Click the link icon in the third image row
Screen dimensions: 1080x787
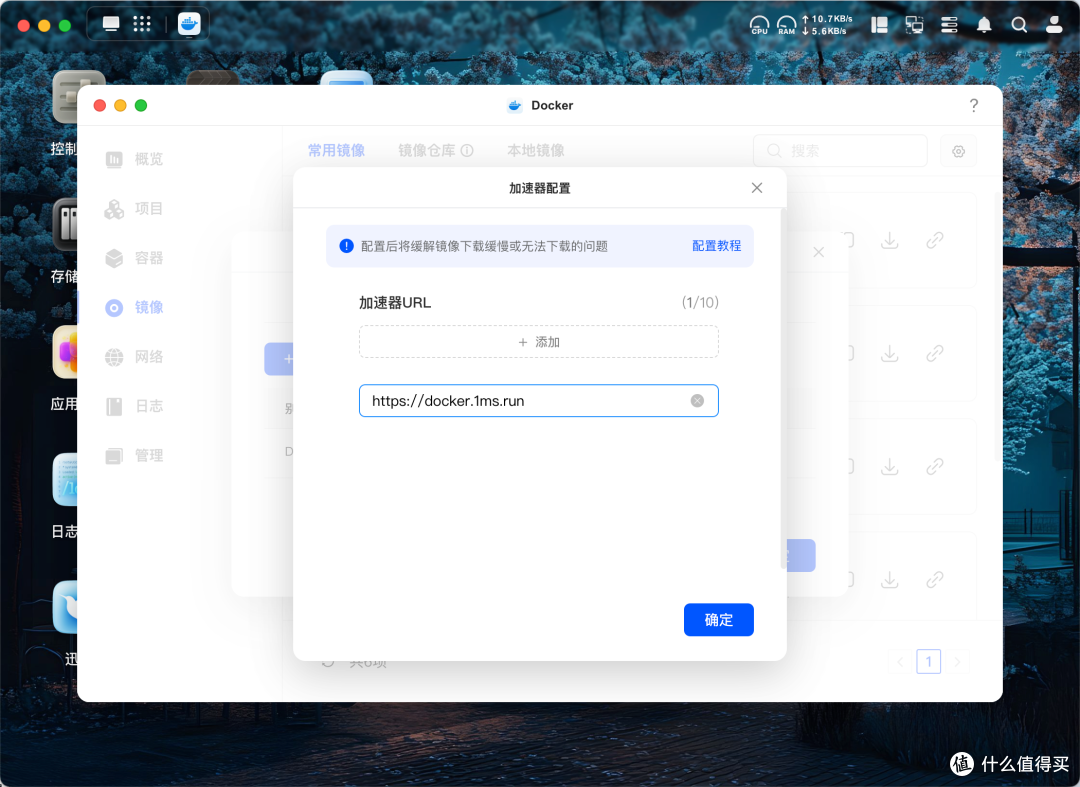pos(935,466)
